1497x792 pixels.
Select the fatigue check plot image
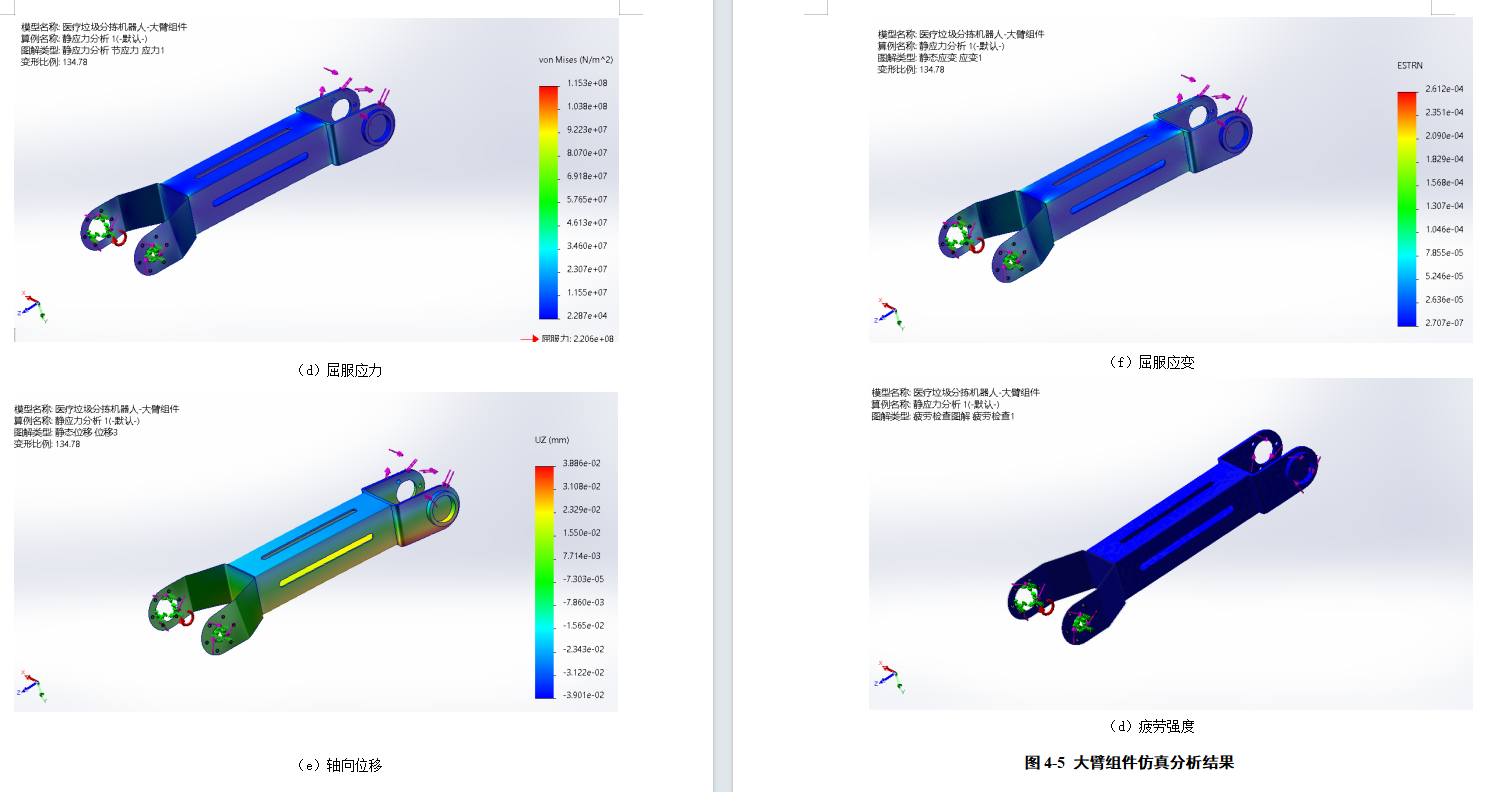point(1170,544)
